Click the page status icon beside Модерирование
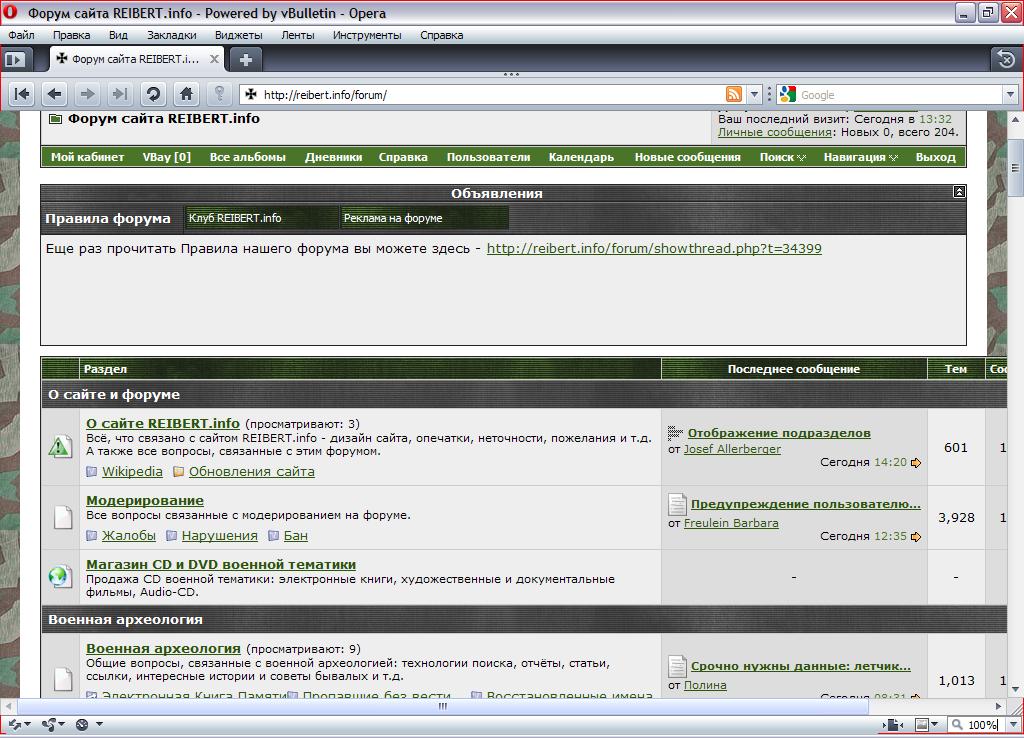Screen dimensions: 1024x738 [x=63, y=517]
